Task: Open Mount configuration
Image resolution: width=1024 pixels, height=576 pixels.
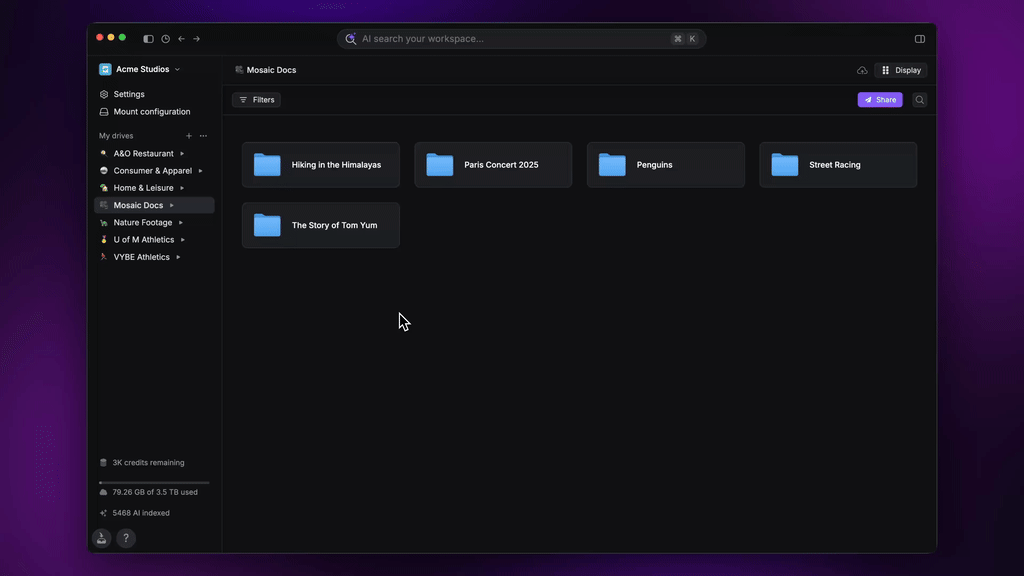Action: [151, 112]
